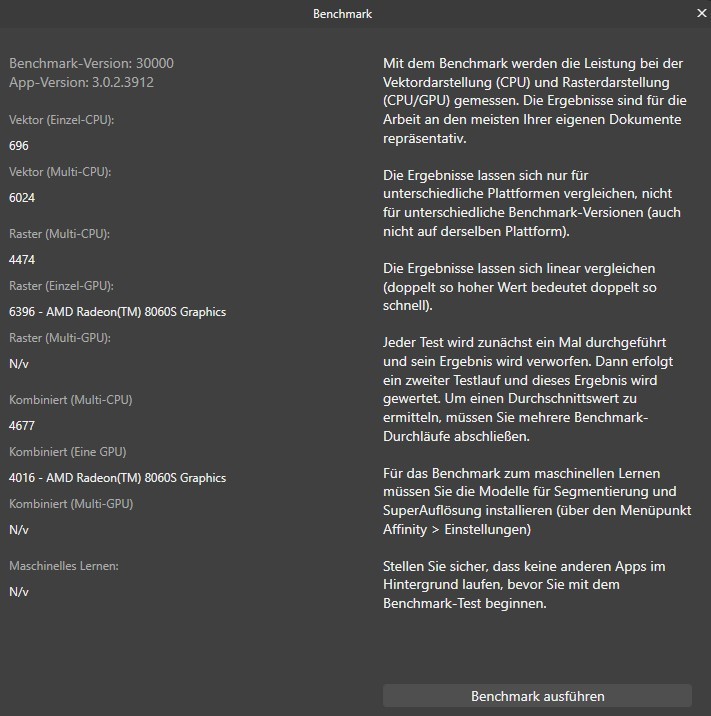Screen dimensions: 711x716
Task: Click the Kombiniert (Multi-CPU) score 4677
Action: click(x=22, y=425)
